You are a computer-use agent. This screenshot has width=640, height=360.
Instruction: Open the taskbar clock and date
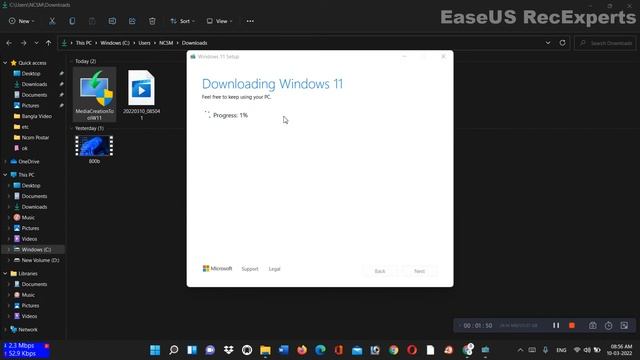point(619,350)
